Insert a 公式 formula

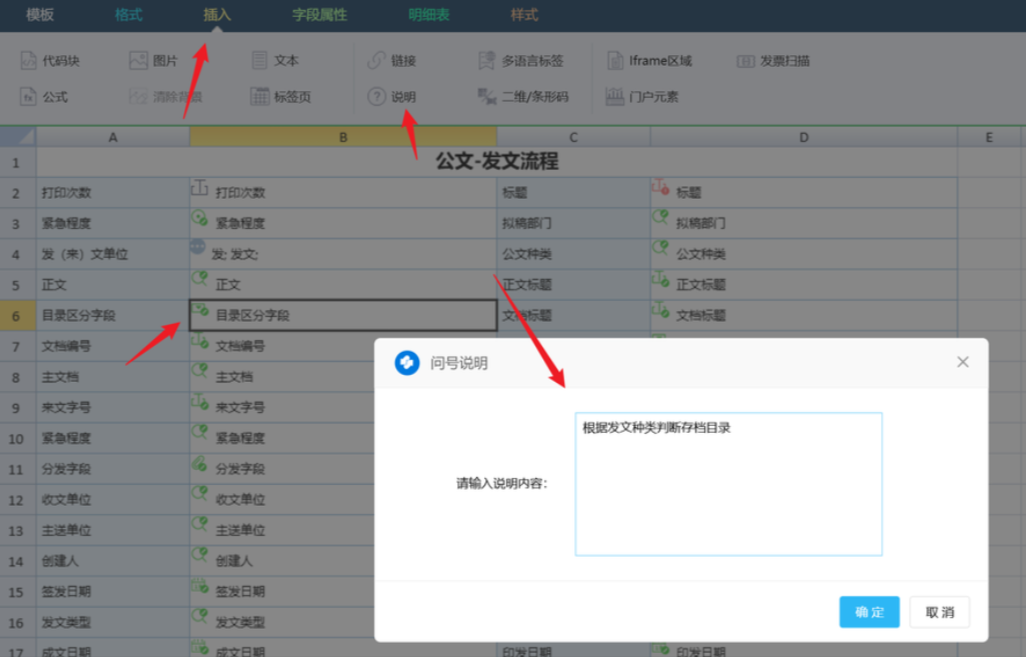click(44, 97)
